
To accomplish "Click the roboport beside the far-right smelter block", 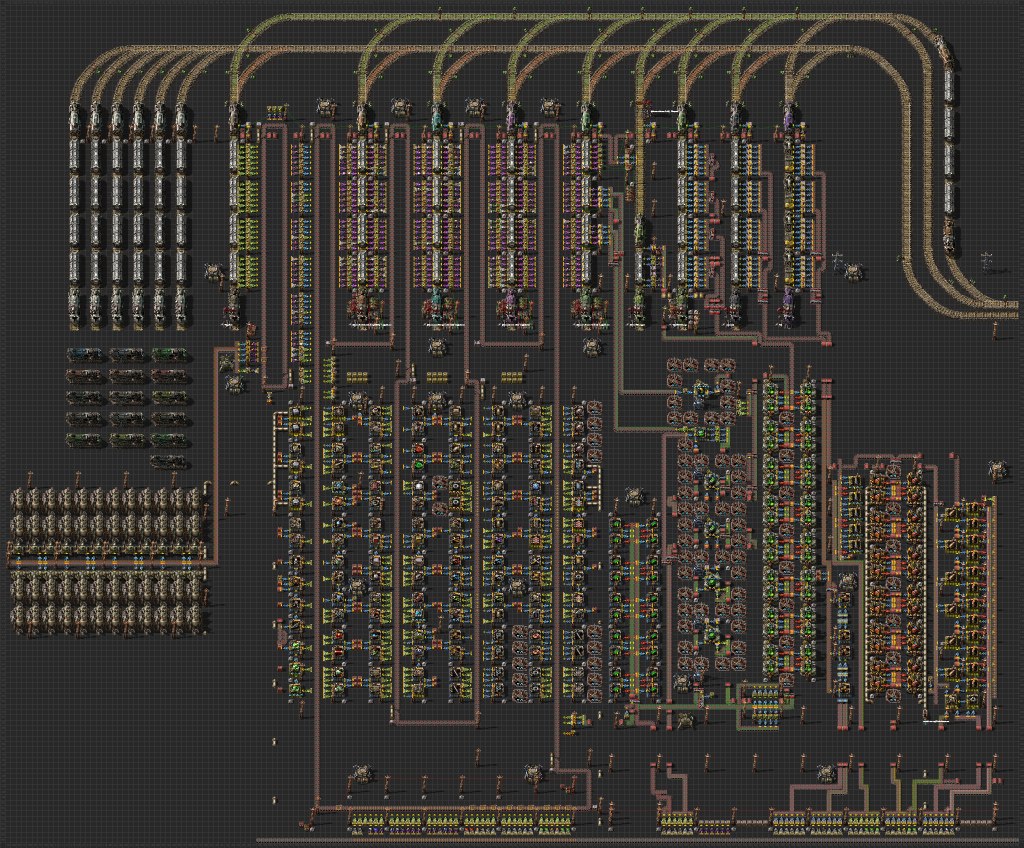I will (x=998, y=468).
